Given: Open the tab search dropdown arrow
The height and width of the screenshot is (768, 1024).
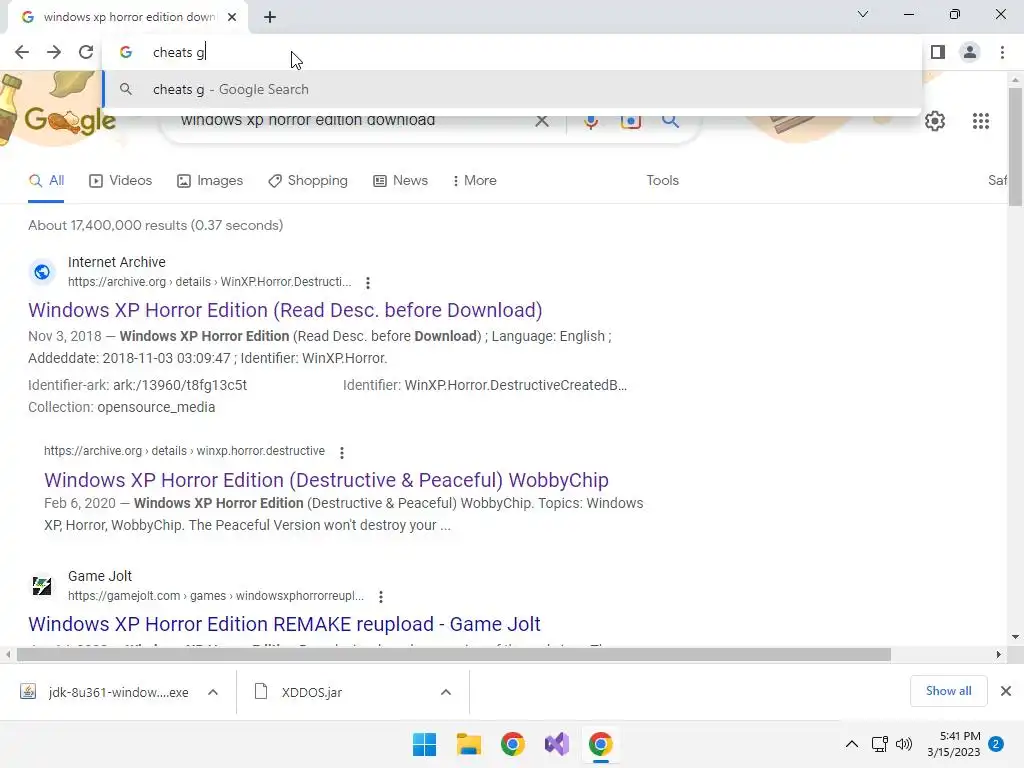Looking at the screenshot, I should click(863, 14).
